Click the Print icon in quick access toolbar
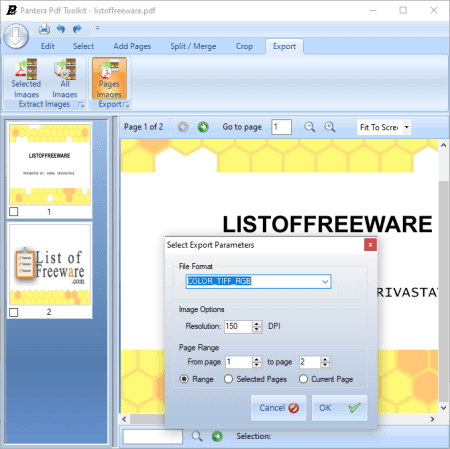The height and width of the screenshot is (449, 450). click(x=44, y=29)
